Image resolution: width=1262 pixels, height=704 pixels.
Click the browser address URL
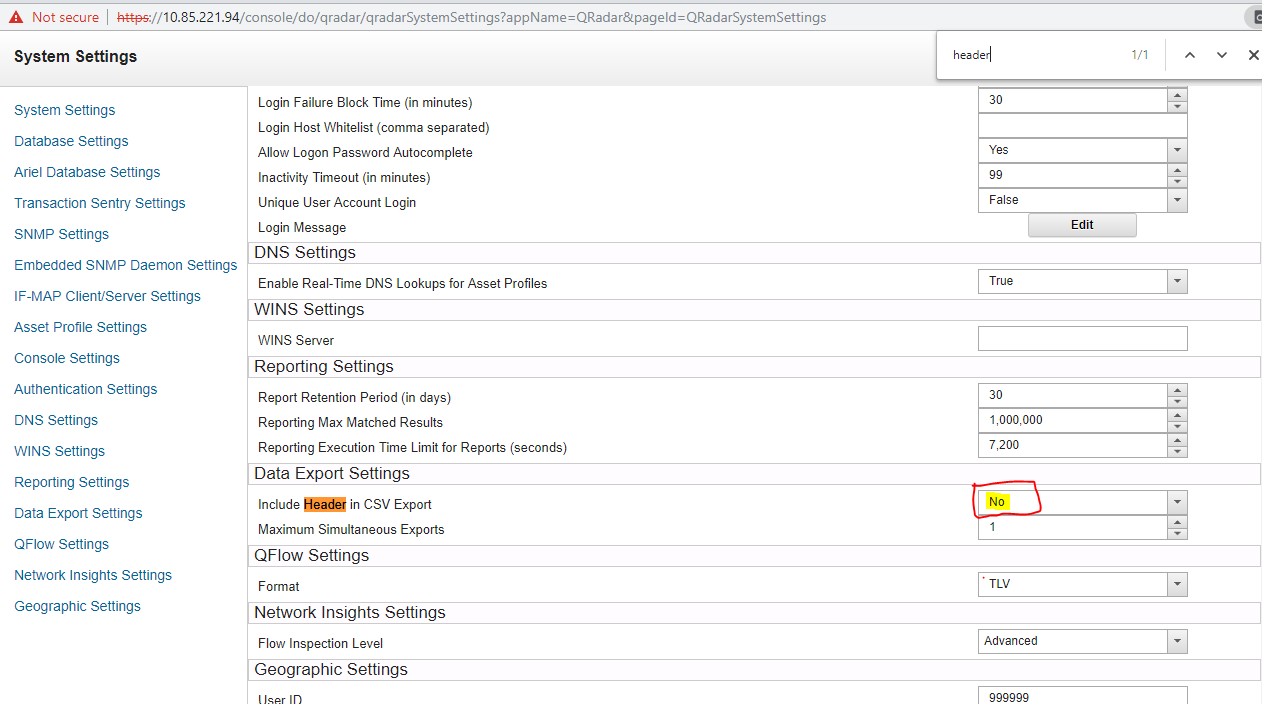(472, 17)
